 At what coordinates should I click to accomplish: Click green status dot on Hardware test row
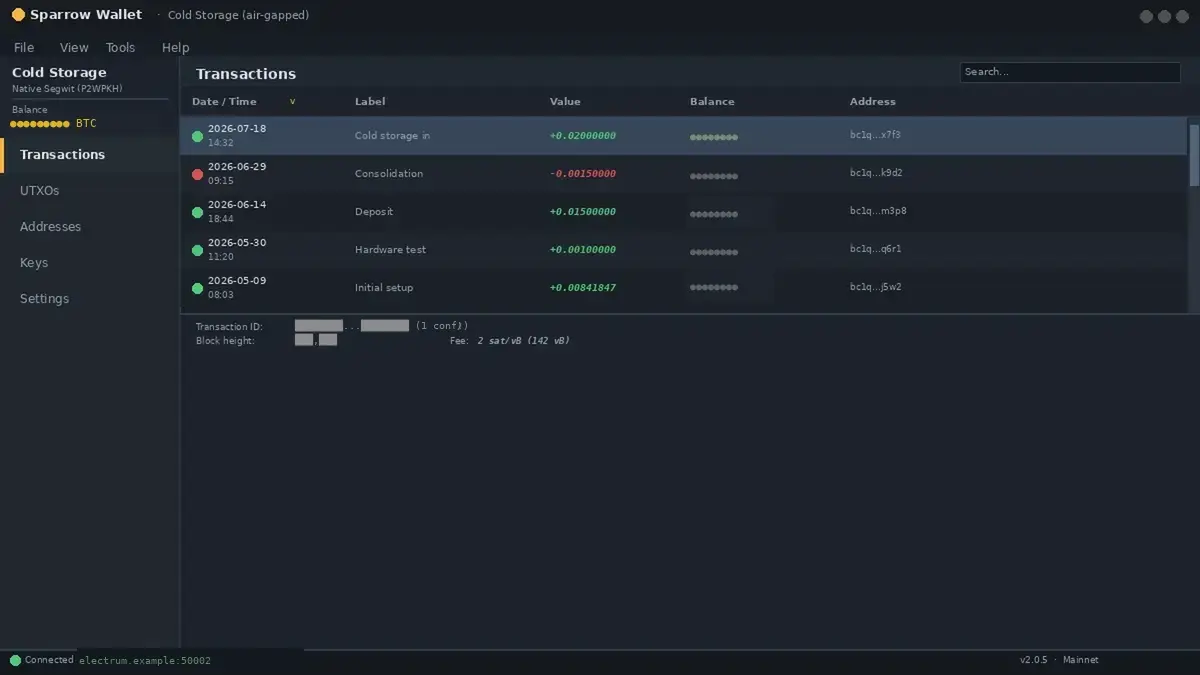[198, 250]
